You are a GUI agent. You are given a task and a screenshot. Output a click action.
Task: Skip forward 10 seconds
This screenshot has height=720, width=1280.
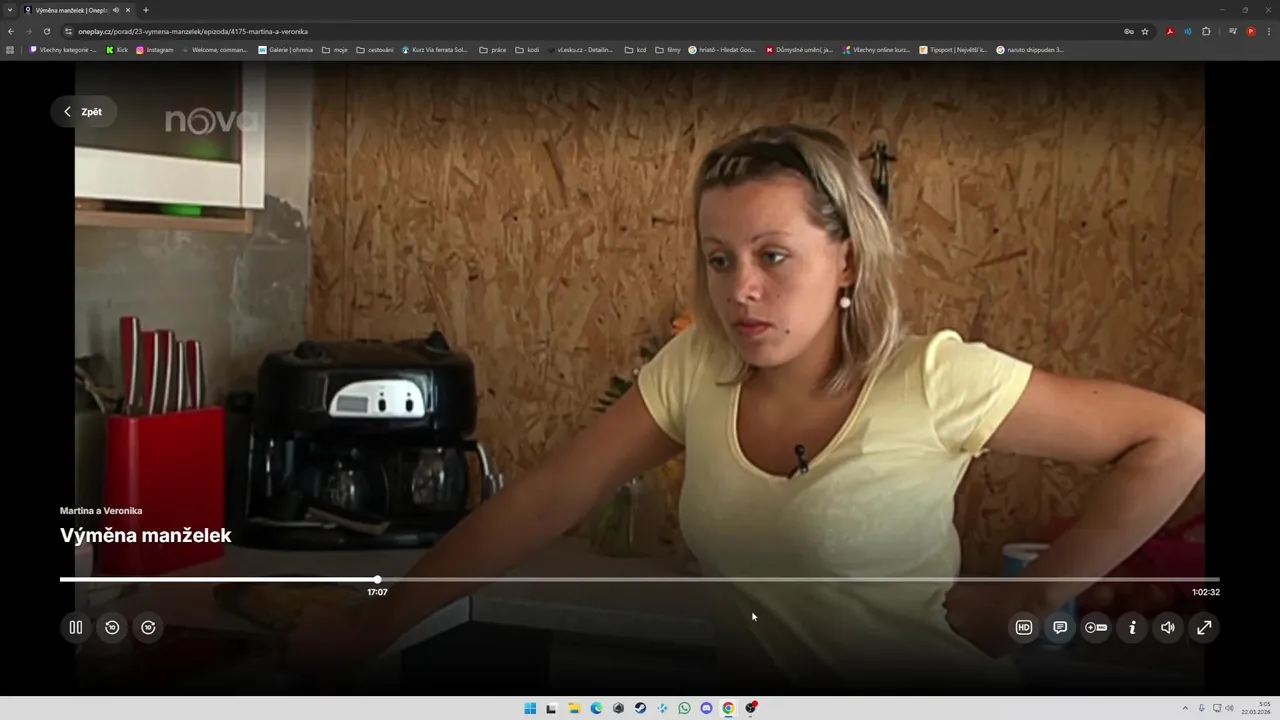pyautogui.click(x=148, y=627)
